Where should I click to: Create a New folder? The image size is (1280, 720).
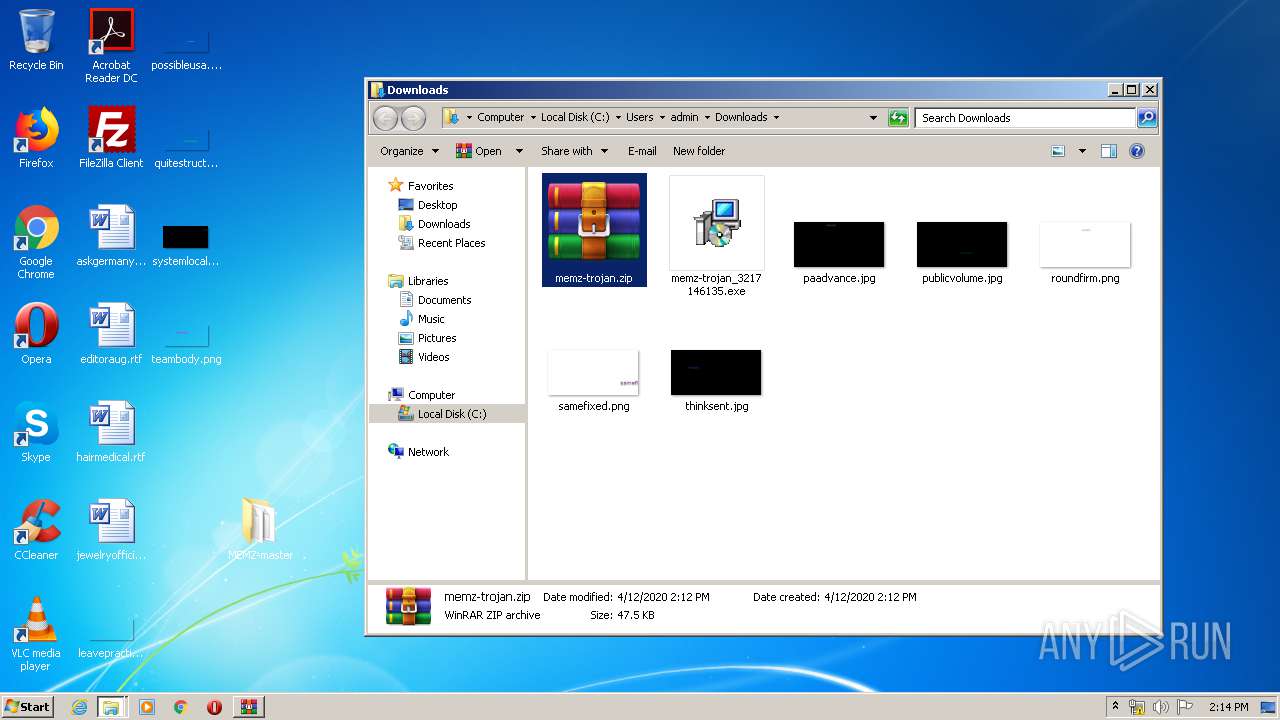699,151
